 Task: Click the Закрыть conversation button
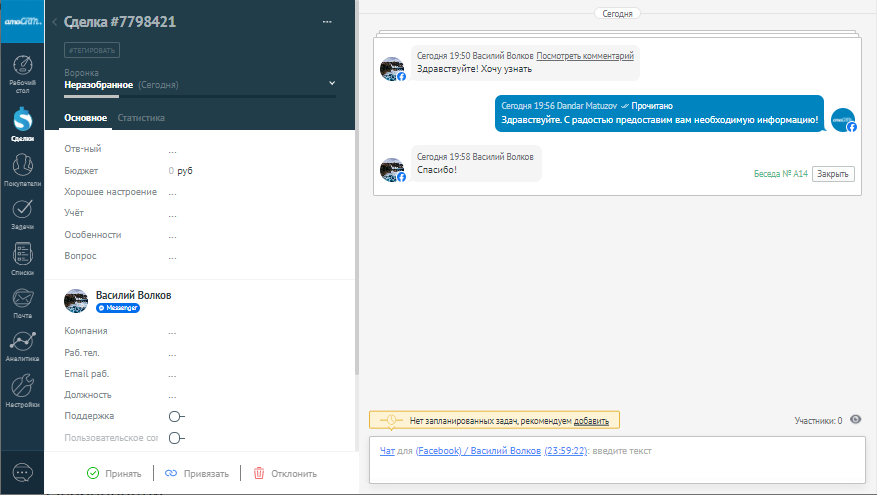pos(833,173)
